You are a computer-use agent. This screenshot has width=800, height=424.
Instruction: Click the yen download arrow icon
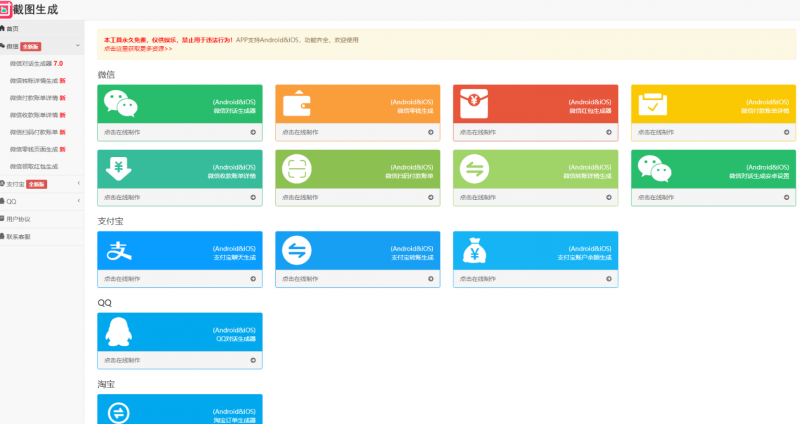(122, 169)
